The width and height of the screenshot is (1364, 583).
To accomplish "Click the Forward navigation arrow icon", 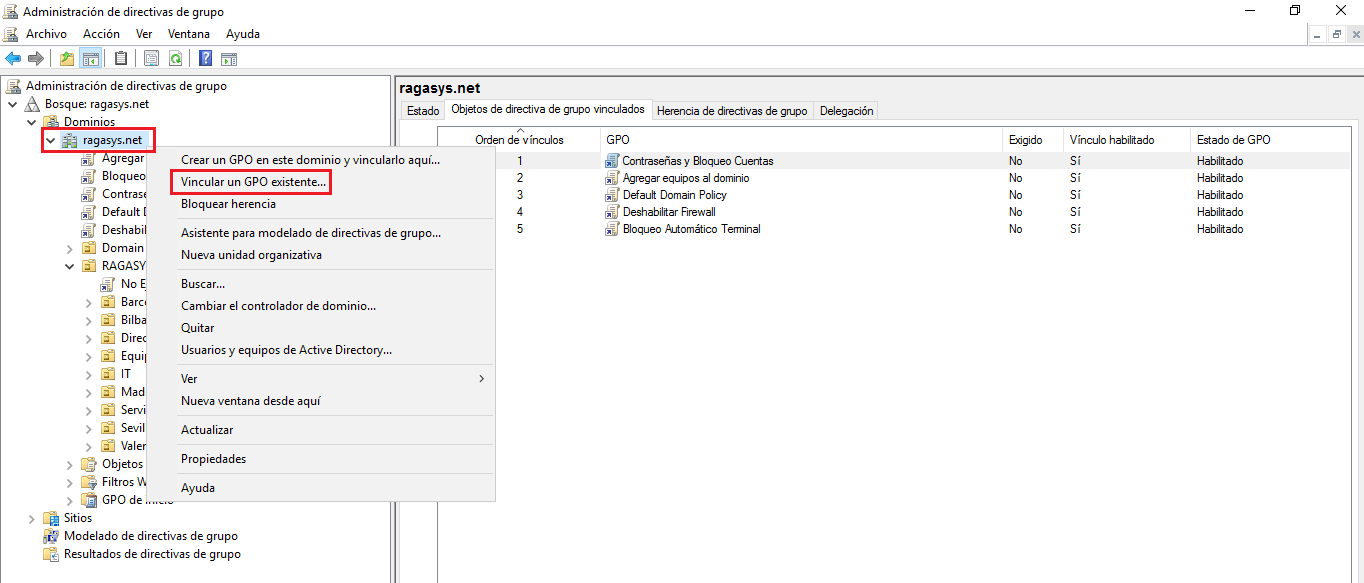I will point(36,57).
